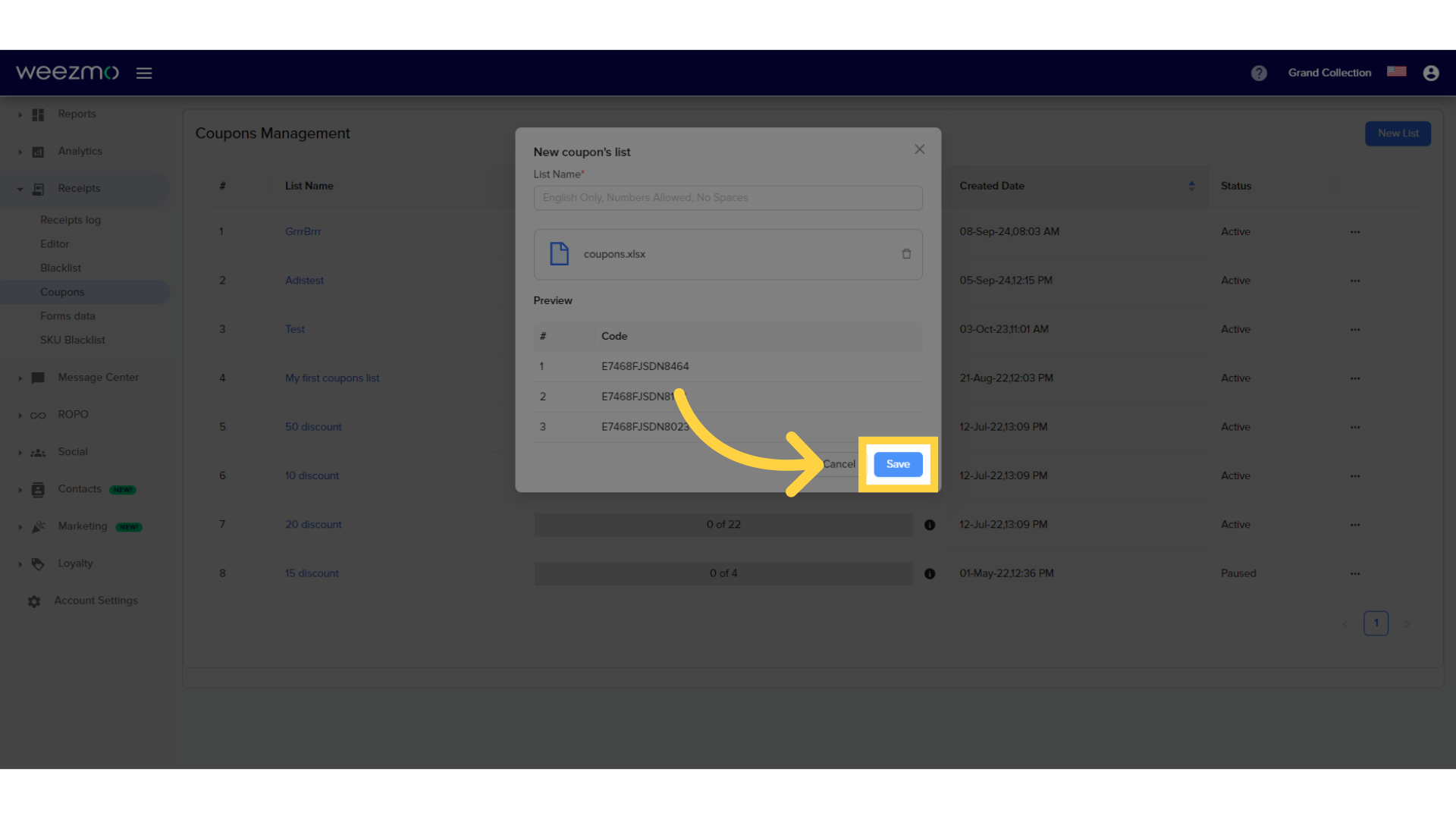Click the coupons.xlsx file document icon

559,254
